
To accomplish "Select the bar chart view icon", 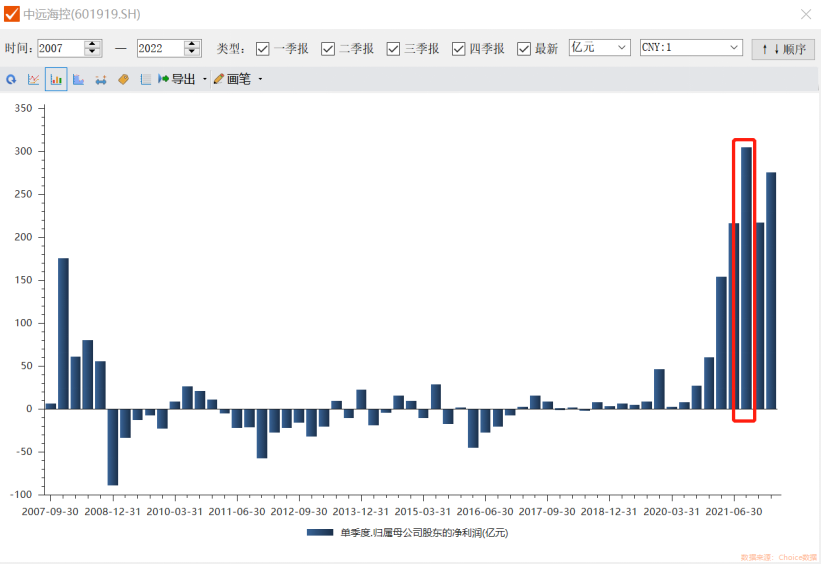I will point(56,80).
